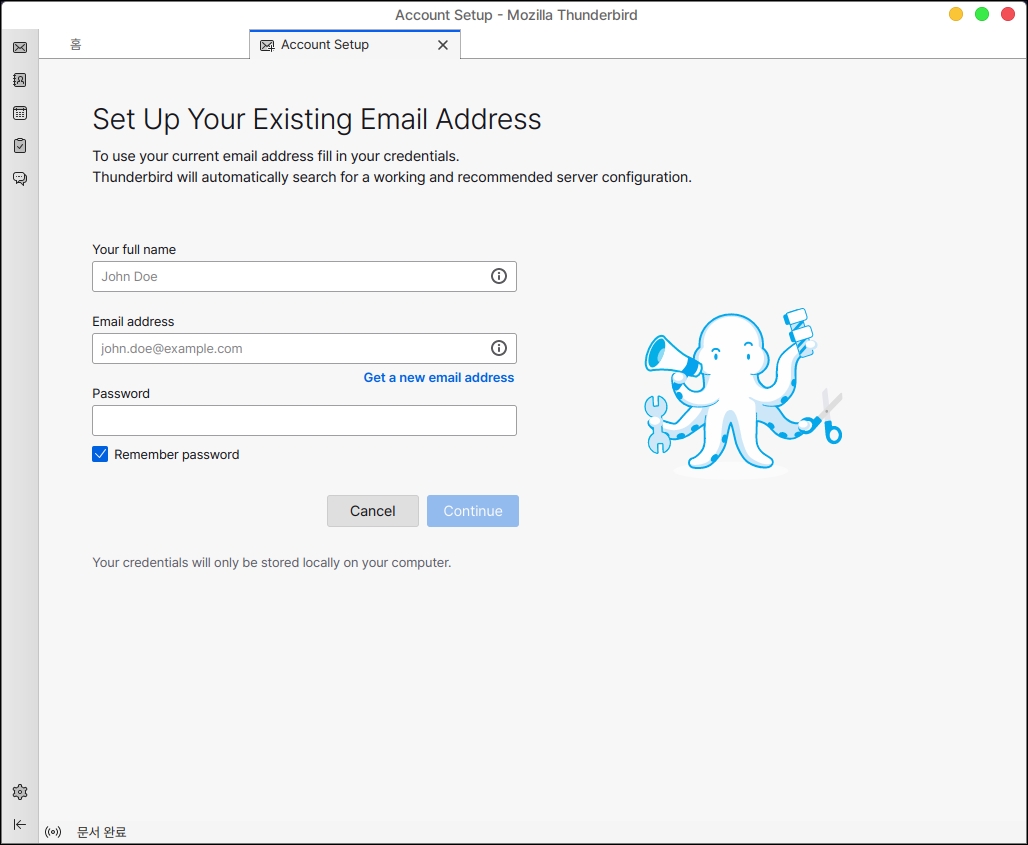Image resolution: width=1028 pixels, height=845 pixels.
Task: Uncheck the Remember password checkbox
Action: point(100,454)
